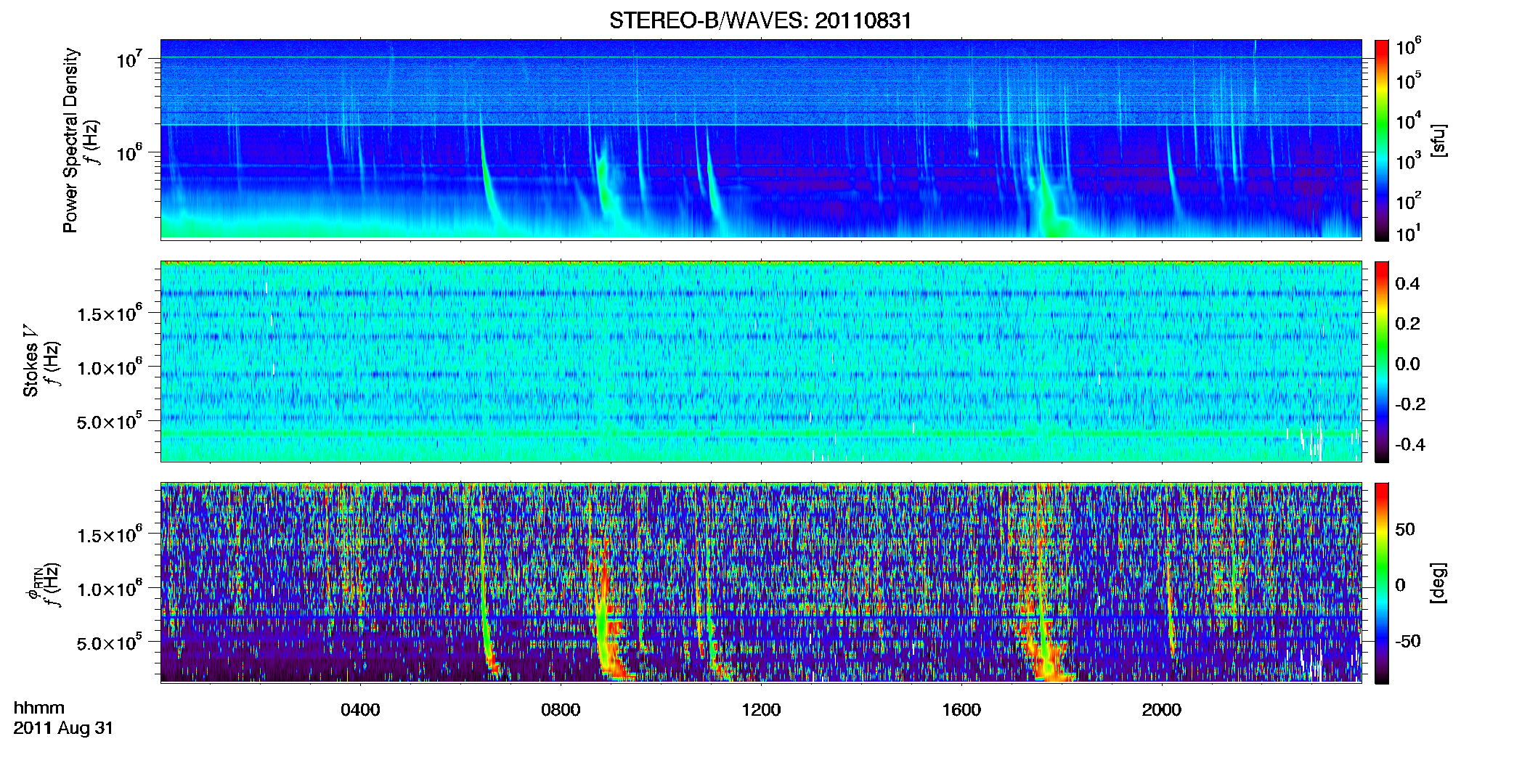The image size is (1522, 784).
Task: Click the 0.4 value on the Stokes V colorbar
Action: (1407, 284)
